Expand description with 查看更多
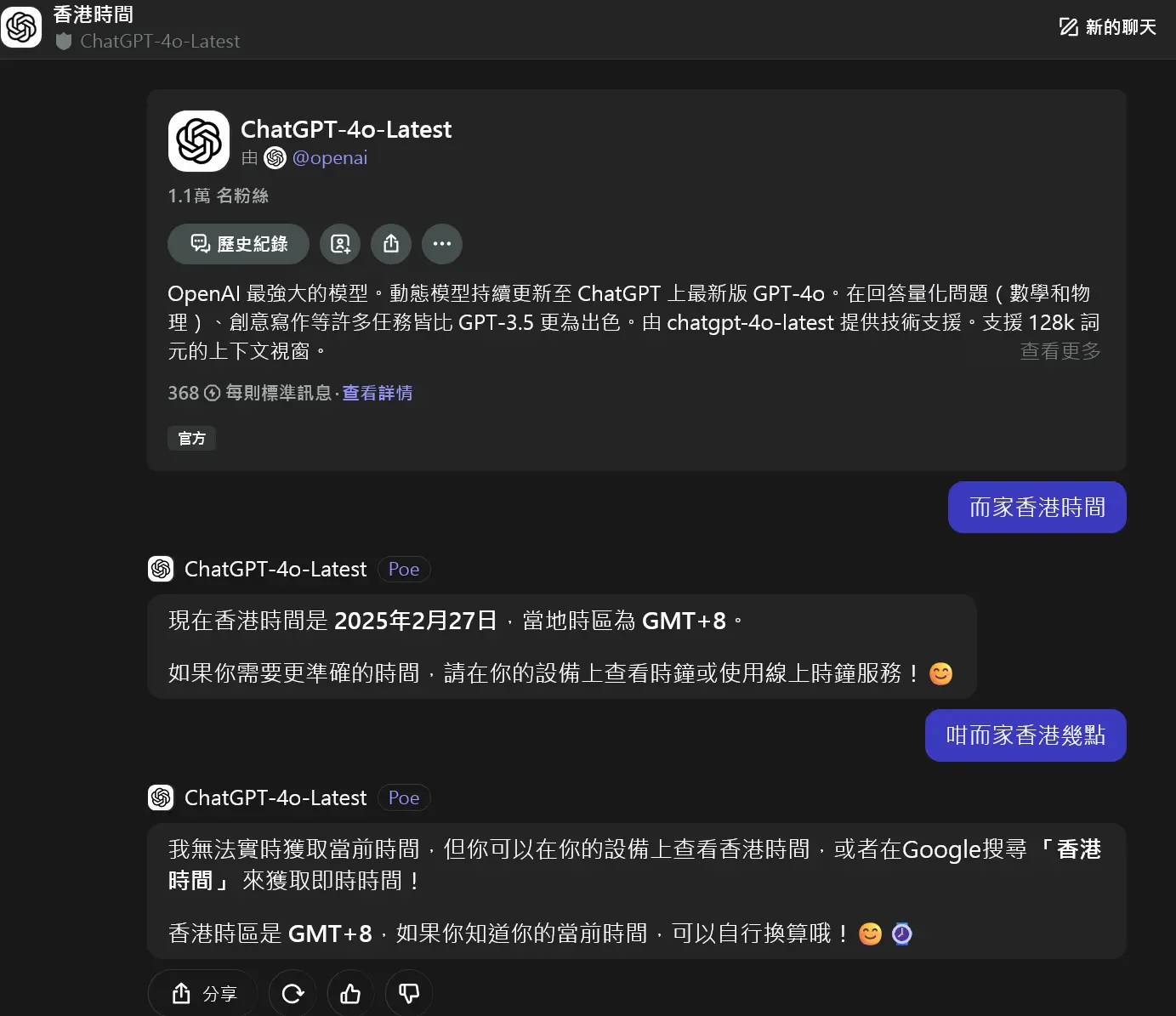 1060,351
